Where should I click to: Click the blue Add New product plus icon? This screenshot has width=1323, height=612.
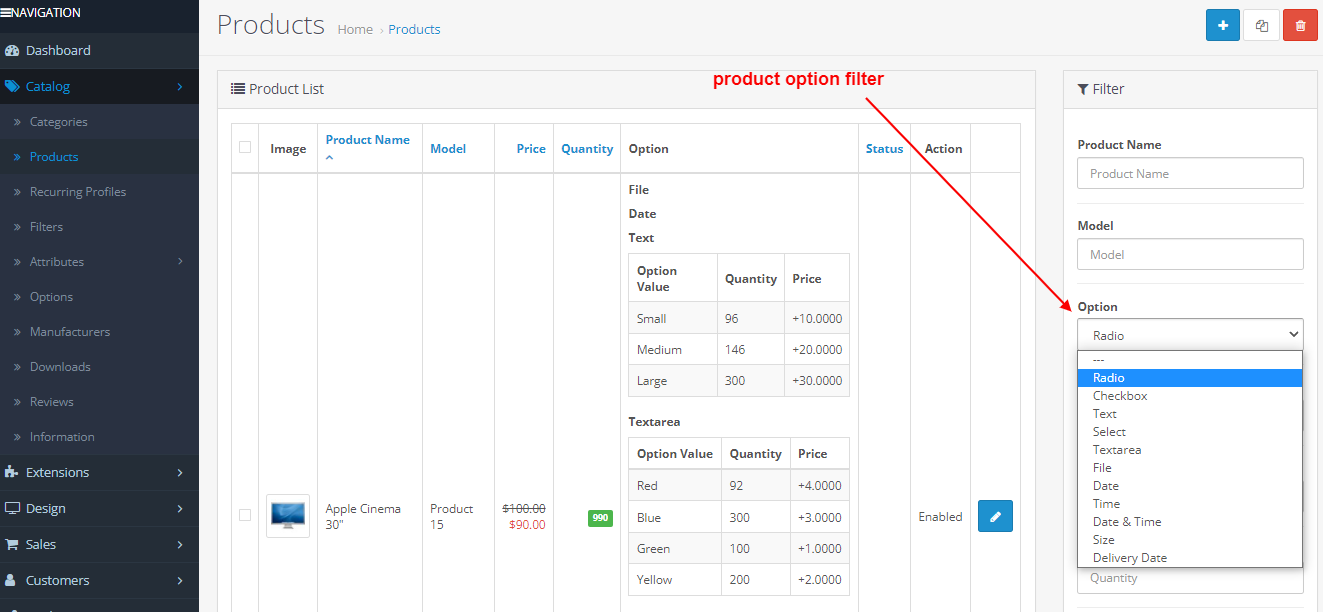pos(1222,25)
